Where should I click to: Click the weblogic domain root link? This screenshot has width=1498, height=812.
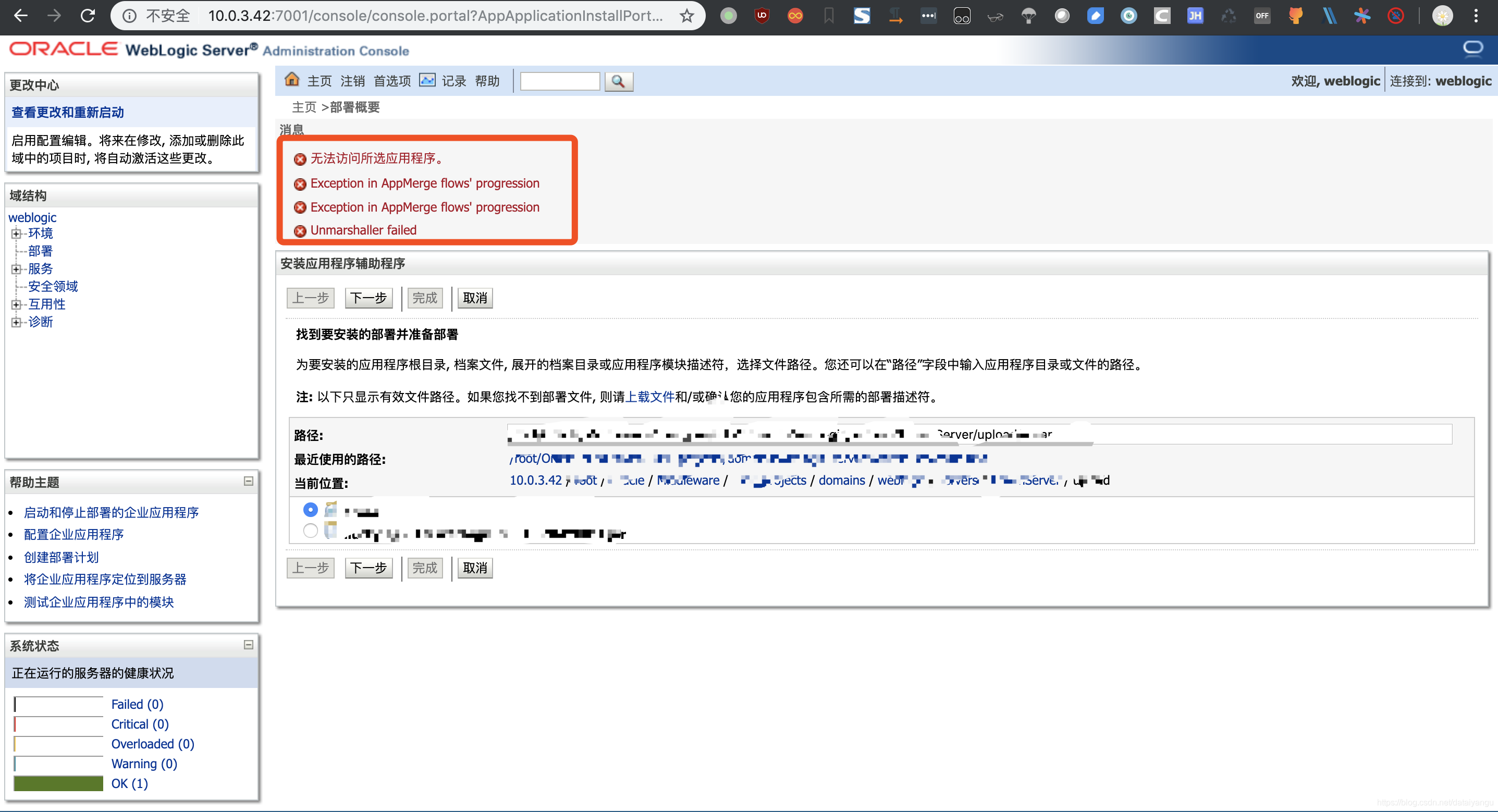[x=32, y=217]
